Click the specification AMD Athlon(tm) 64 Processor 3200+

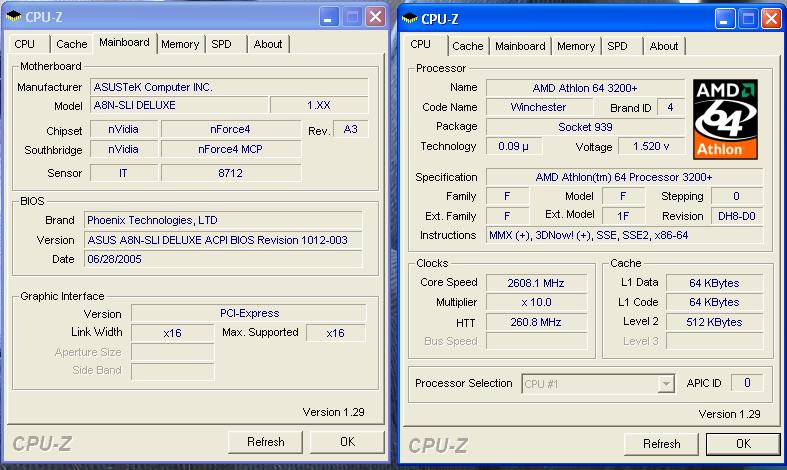point(624,177)
